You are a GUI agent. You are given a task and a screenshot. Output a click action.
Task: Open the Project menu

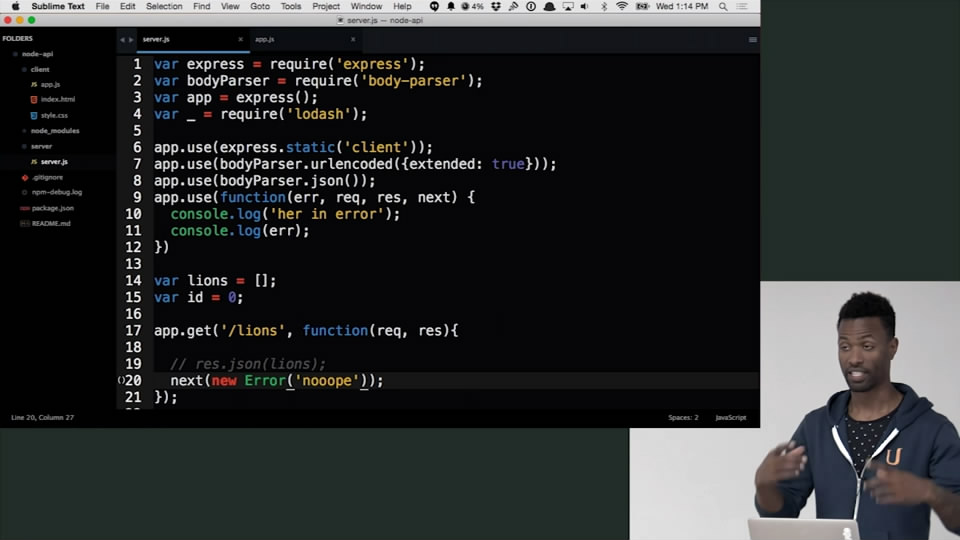pyautogui.click(x=326, y=6)
